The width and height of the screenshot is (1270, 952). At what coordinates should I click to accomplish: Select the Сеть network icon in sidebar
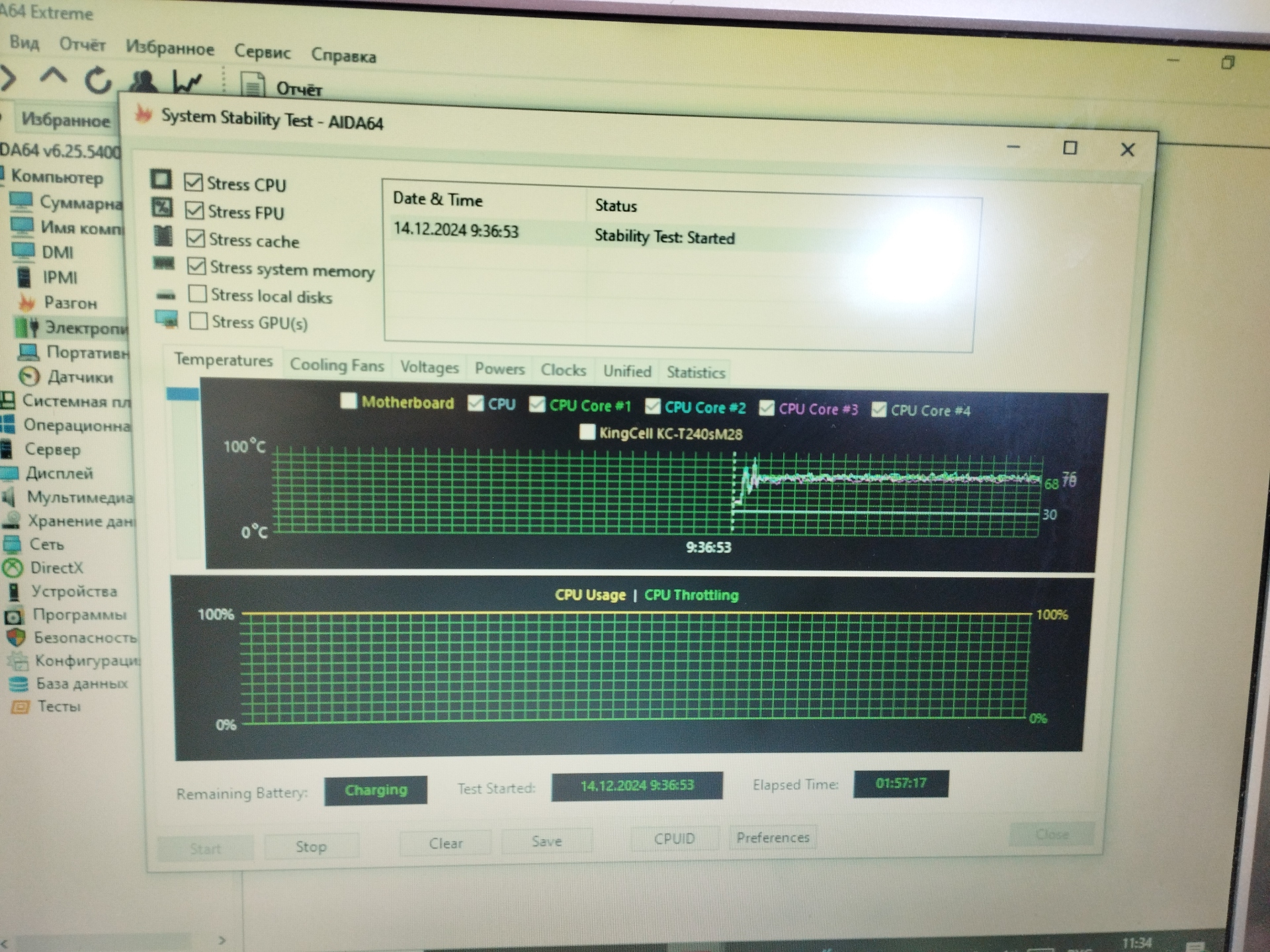click(x=12, y=544)
